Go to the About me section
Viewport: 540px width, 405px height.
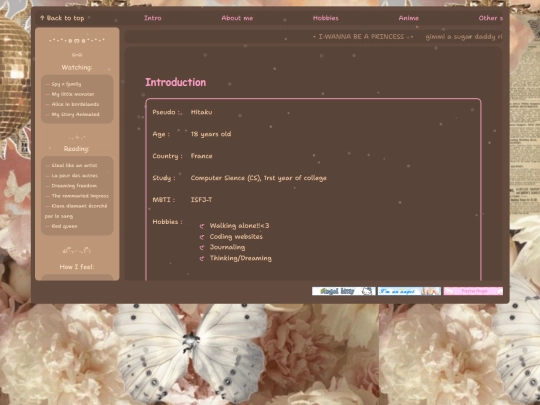(x=237, y=18)
